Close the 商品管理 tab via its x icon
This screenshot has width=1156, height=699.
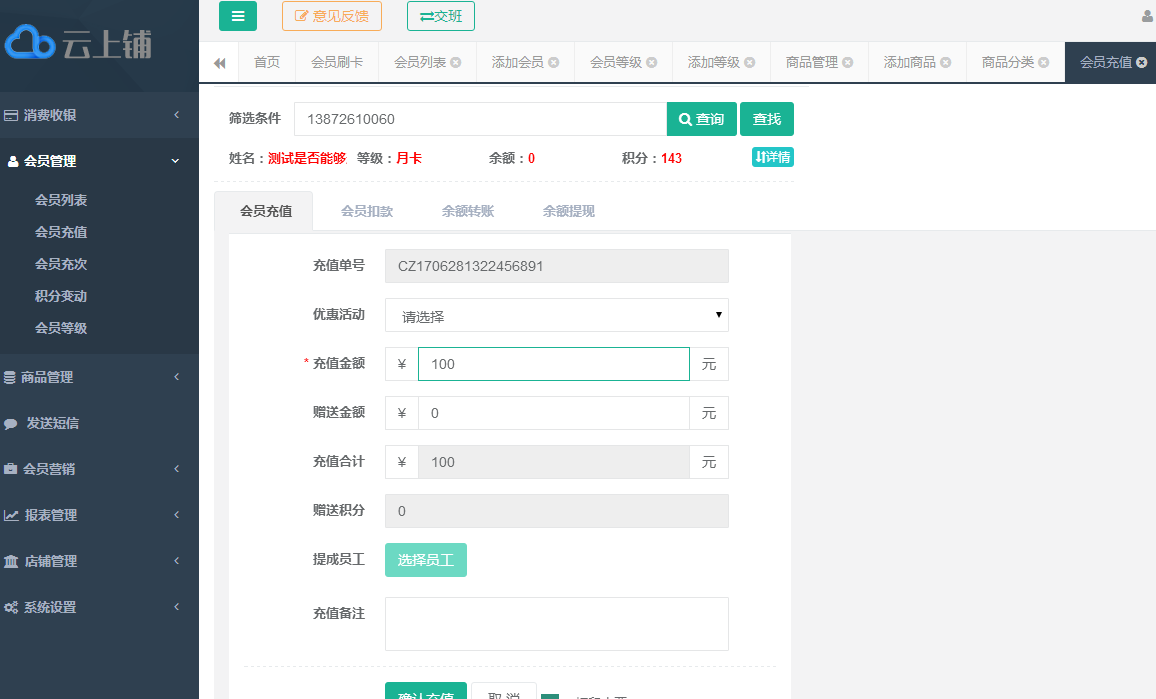tap(848, 63)
